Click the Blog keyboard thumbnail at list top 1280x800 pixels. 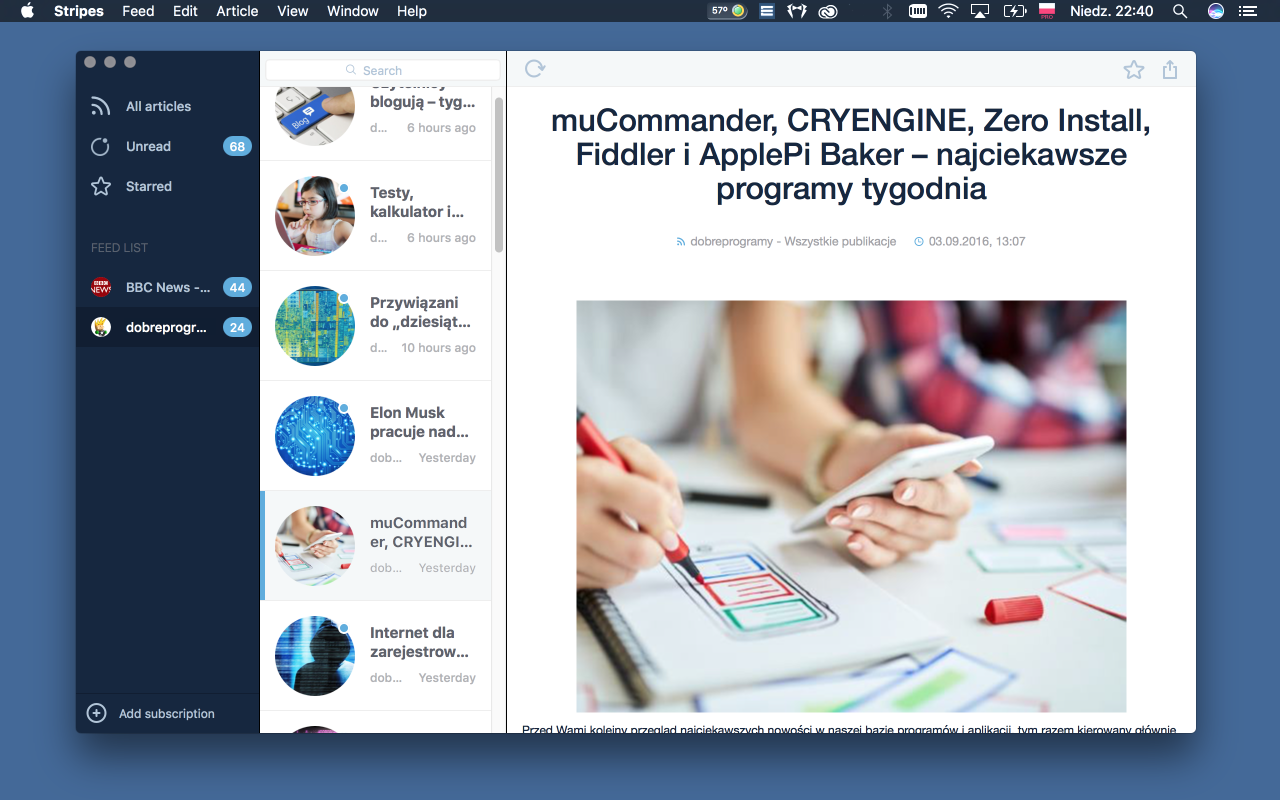315,117
